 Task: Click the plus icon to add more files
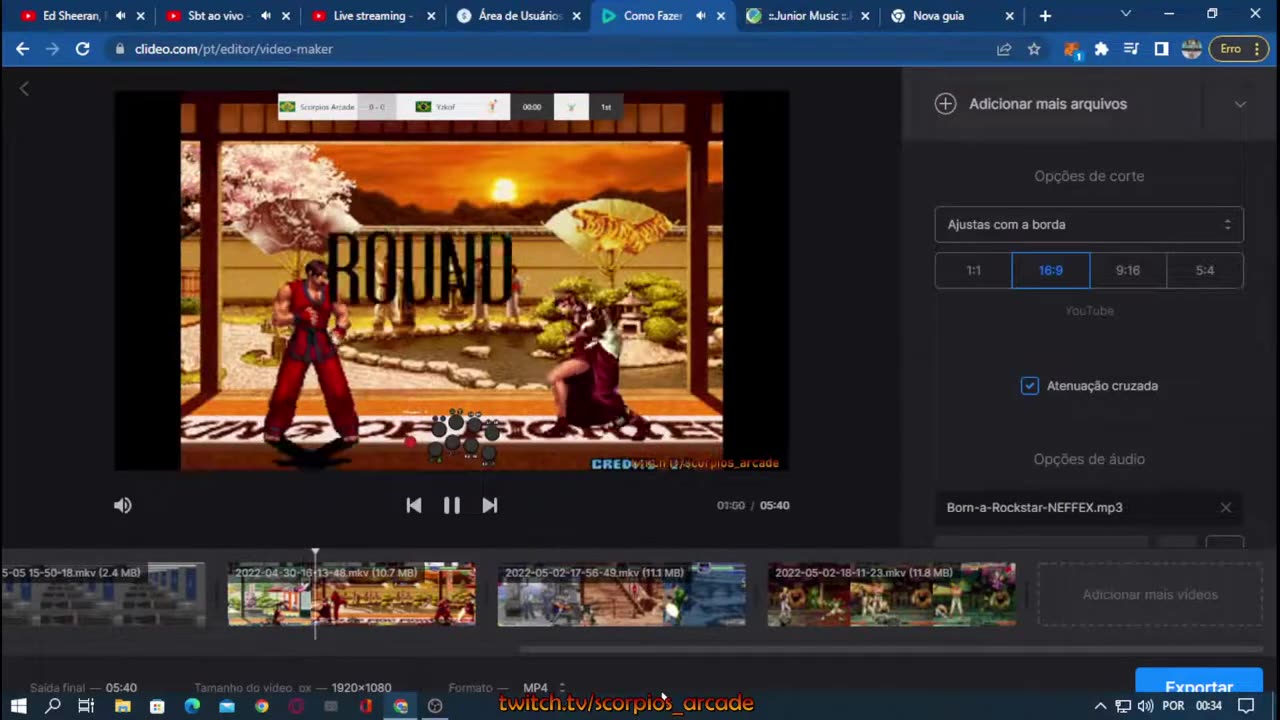tap(945, 104)
